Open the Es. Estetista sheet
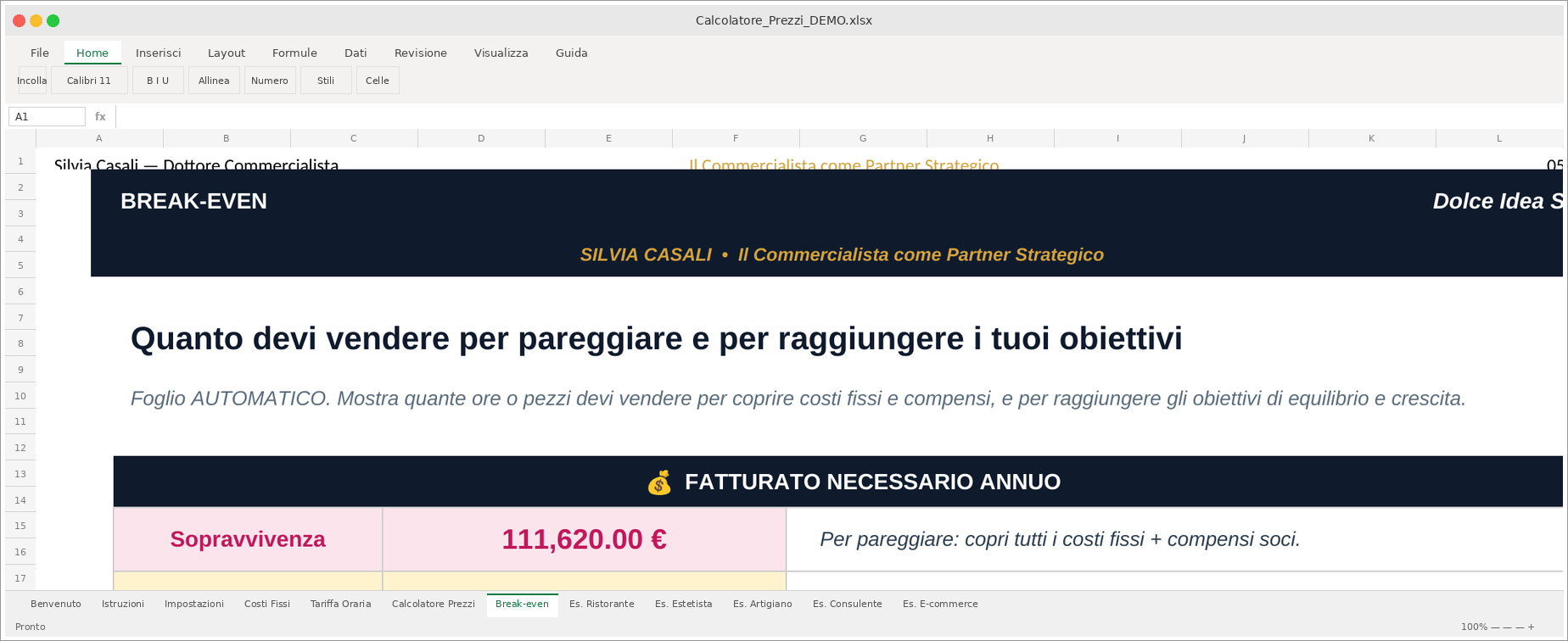 click(684, 604)
